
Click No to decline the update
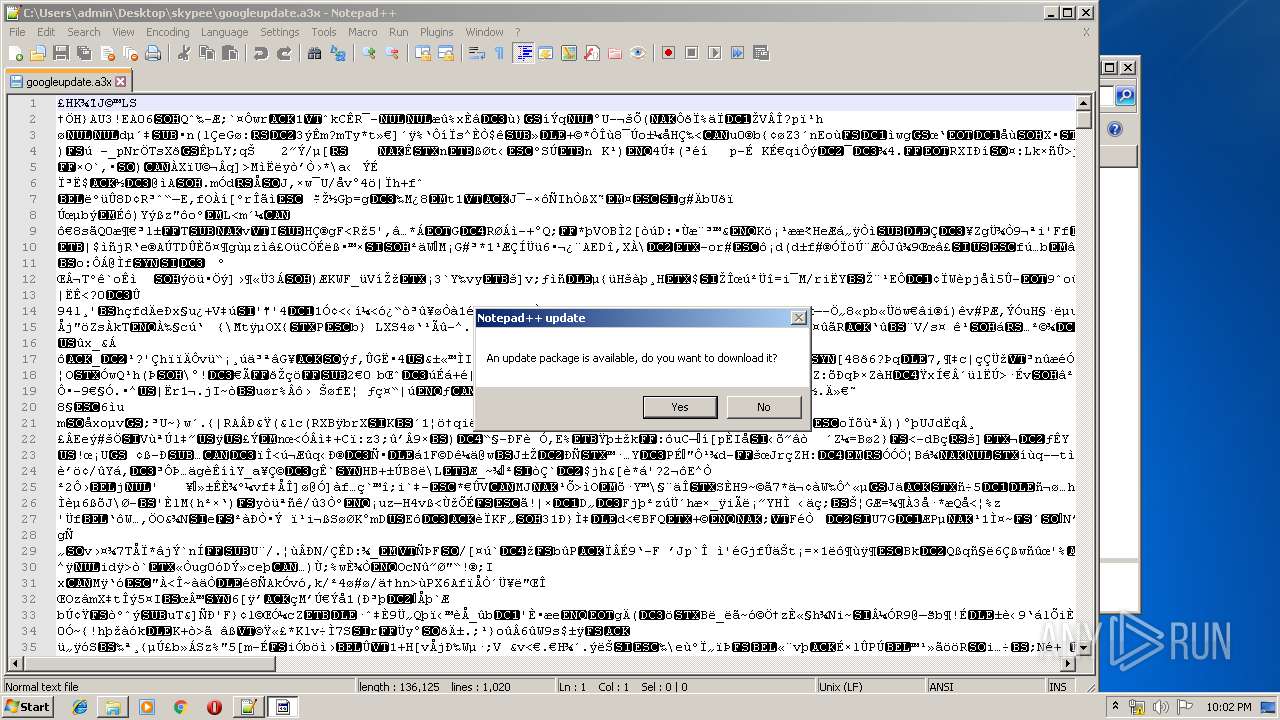(764, 407)
